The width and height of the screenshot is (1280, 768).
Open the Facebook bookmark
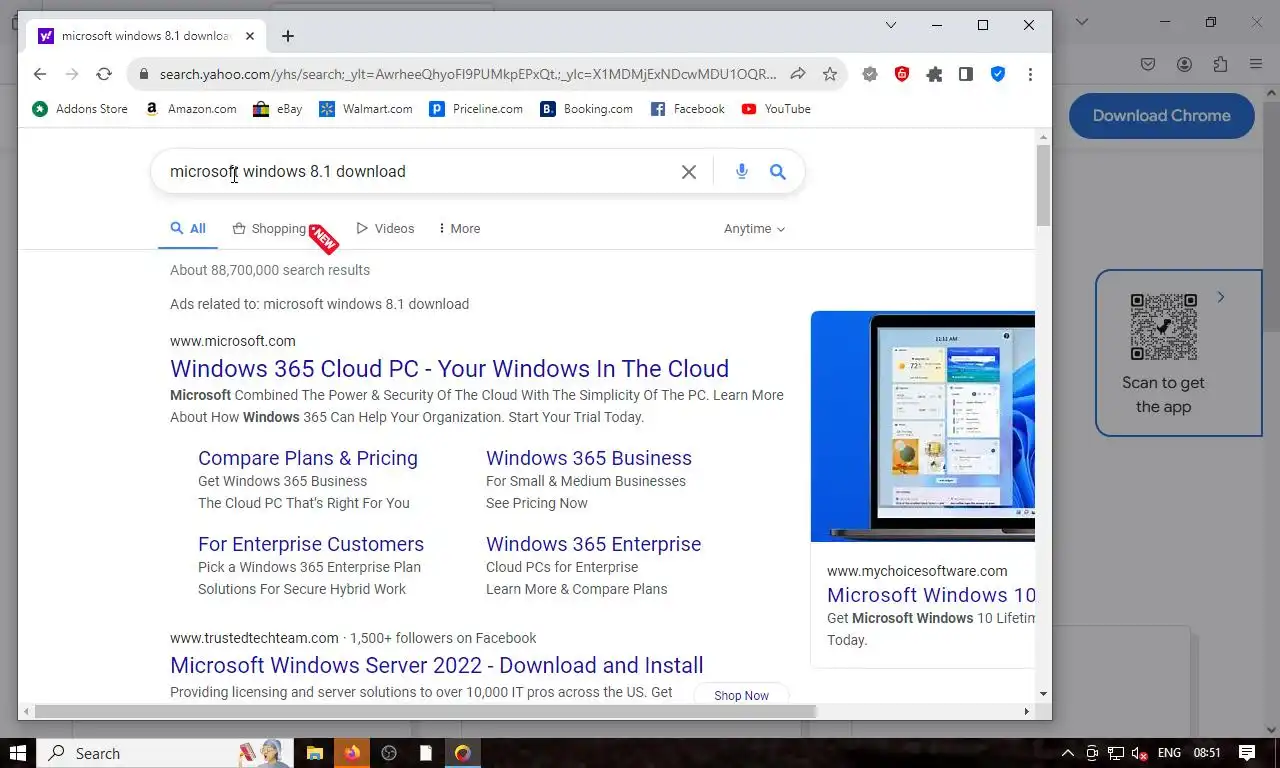687,109
